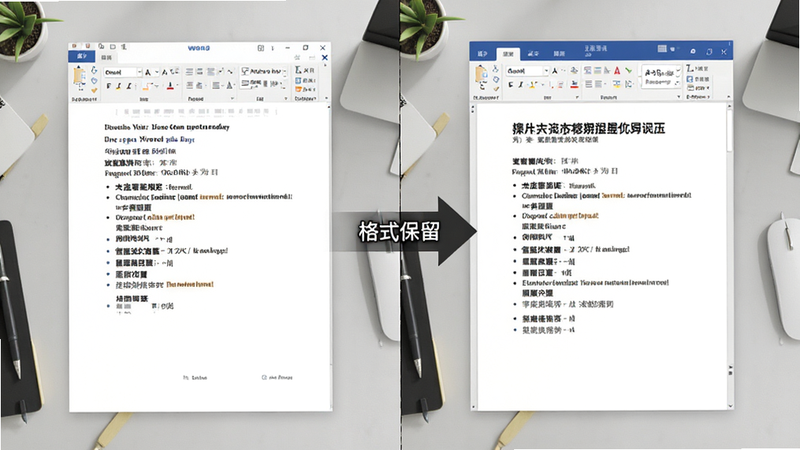Collapse the ribbon in the right window
This screenshot has width=800, height=450.
point(729,96)
